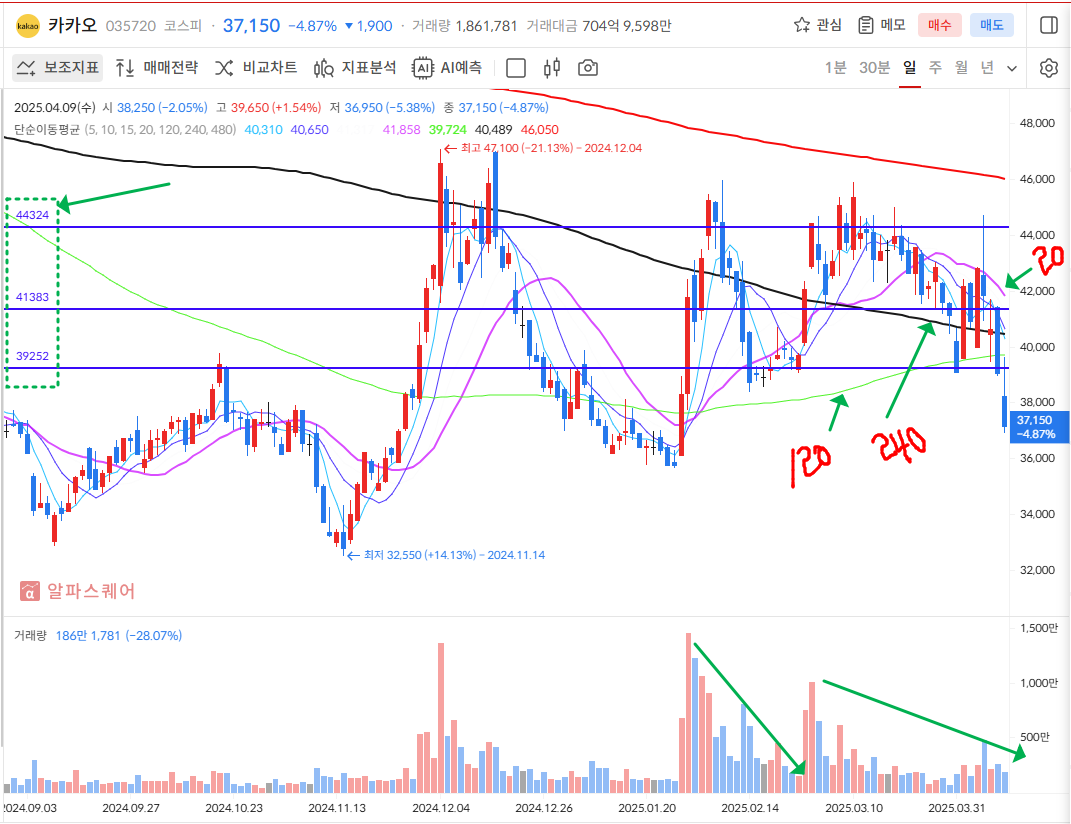1071x824 pixels.
Task: Open the memo note icon
Action: click(x=865, y=25)
